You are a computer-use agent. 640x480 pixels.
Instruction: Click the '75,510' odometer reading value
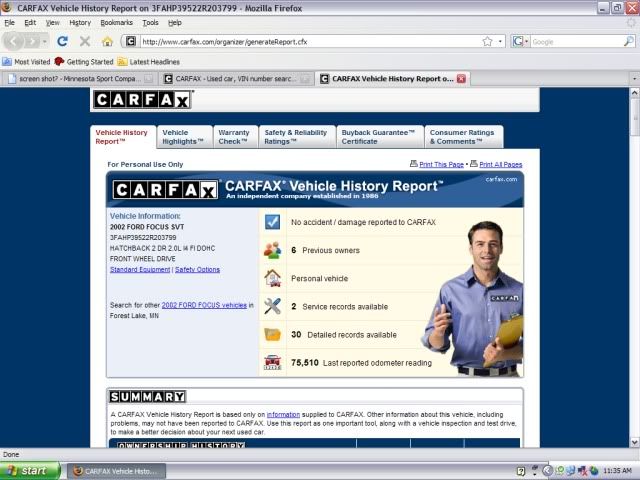click(x=304, y=362)
